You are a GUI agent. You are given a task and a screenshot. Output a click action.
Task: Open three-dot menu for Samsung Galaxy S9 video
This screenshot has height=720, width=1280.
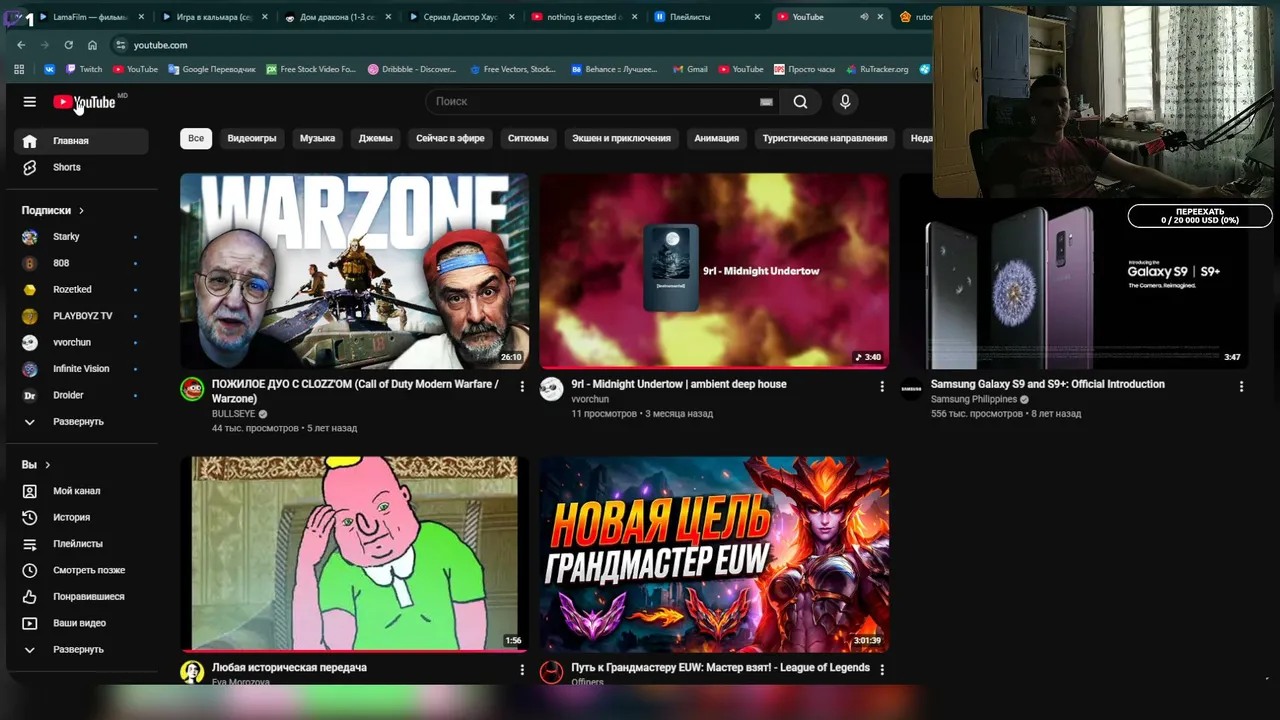click(1241, 386)
